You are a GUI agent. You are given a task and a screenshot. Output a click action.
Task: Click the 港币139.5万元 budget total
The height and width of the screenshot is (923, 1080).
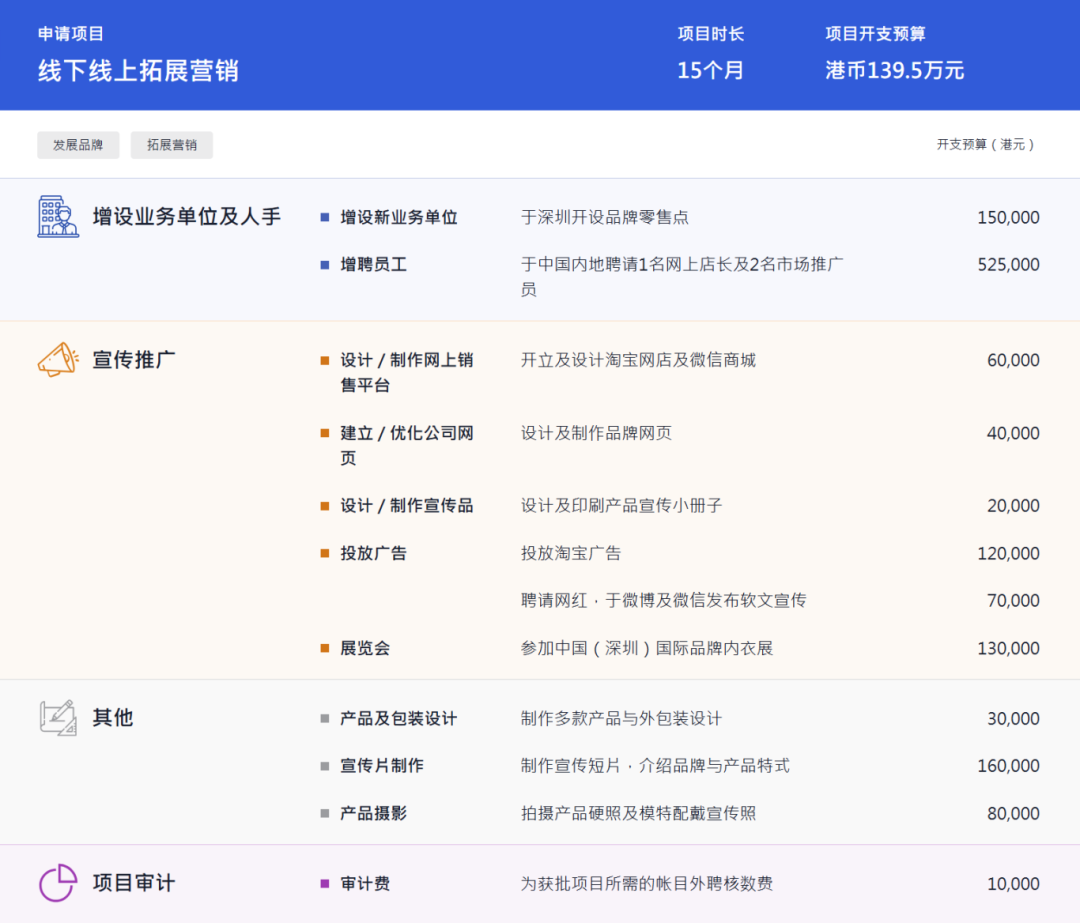(x=894, y=70)
